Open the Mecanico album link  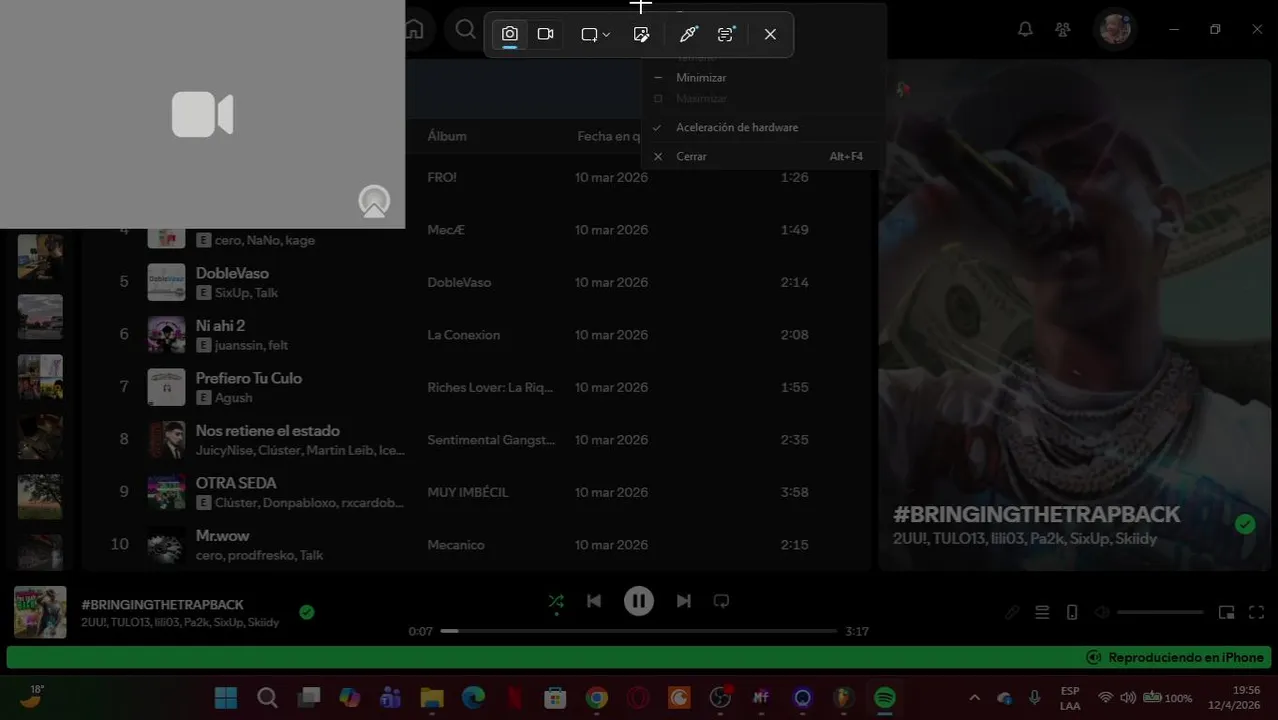click(x=456, y=545)
